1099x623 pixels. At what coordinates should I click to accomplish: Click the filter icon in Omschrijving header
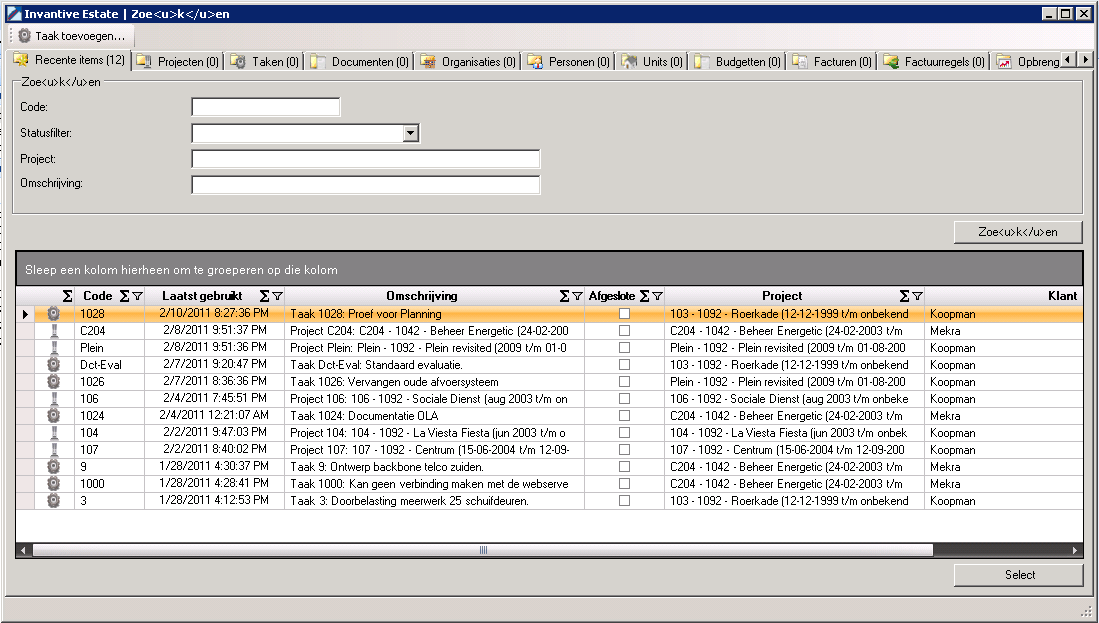pos(578,296)
